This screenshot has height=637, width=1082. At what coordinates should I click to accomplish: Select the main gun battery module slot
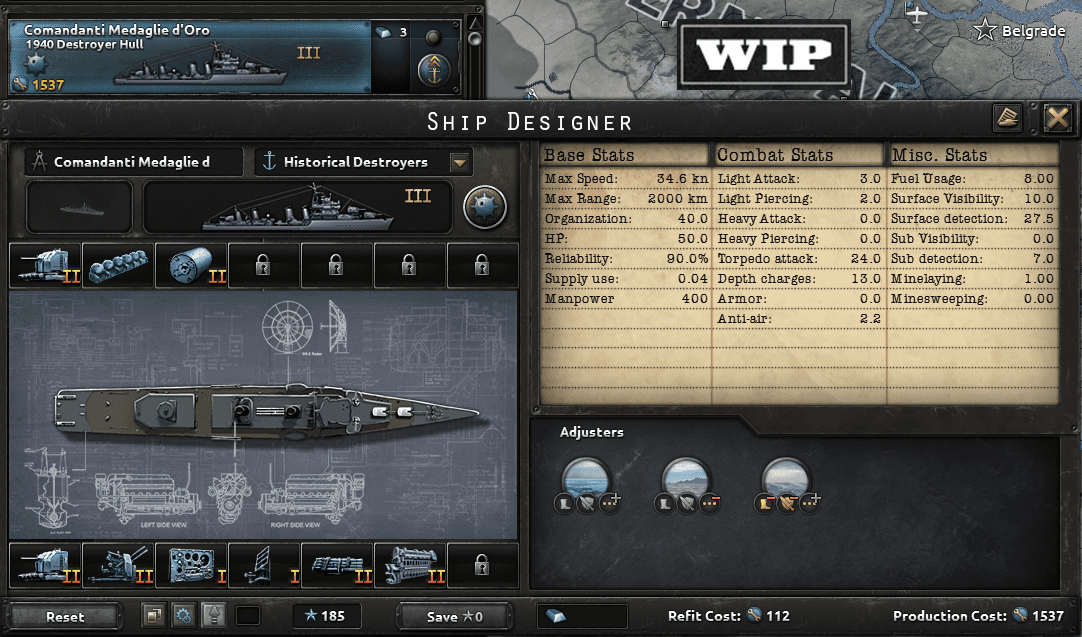(45, 265)
